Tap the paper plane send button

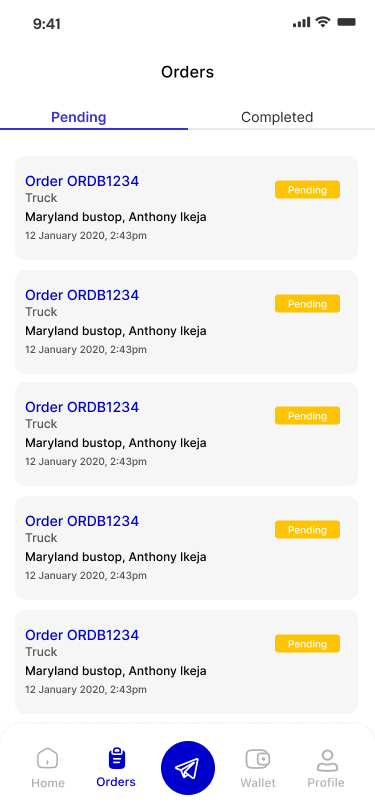[x=188, y=768]
